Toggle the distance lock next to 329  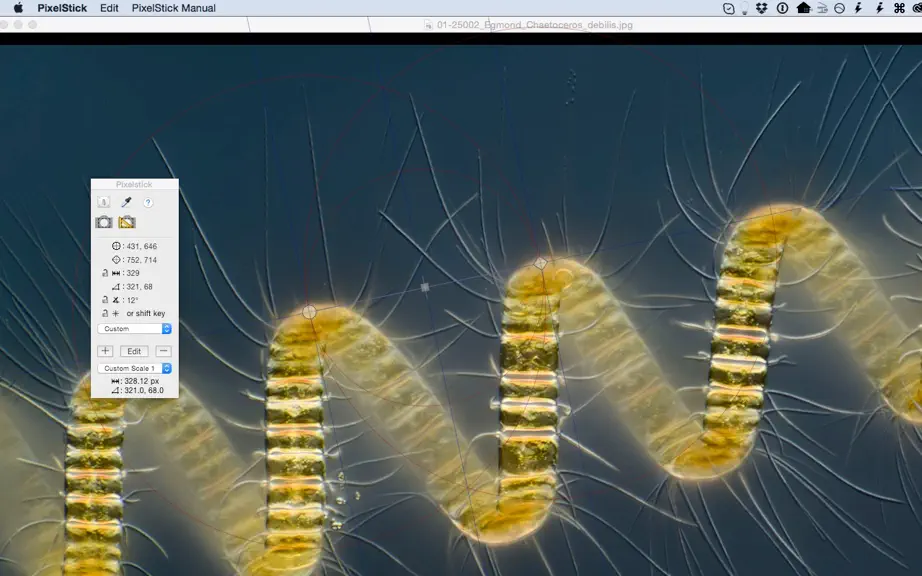point(105,273)
